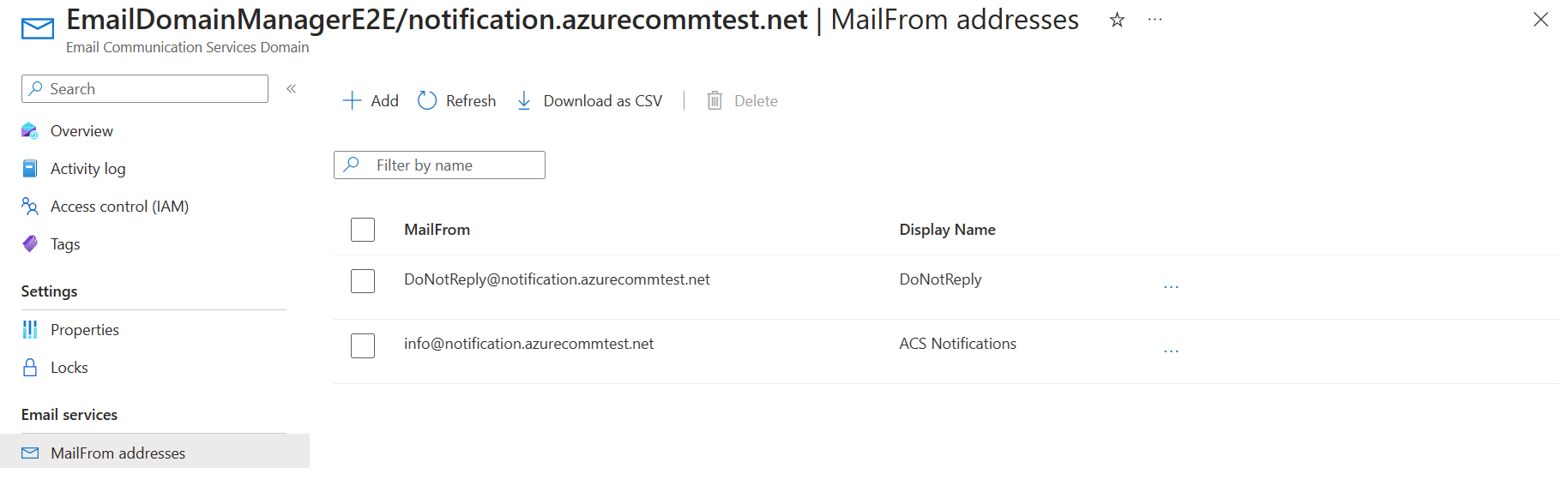Viewport: 1568px width, 492px height.
Task: Toggle the select-all MailFrom header checkbox
Action: (363, 230)
